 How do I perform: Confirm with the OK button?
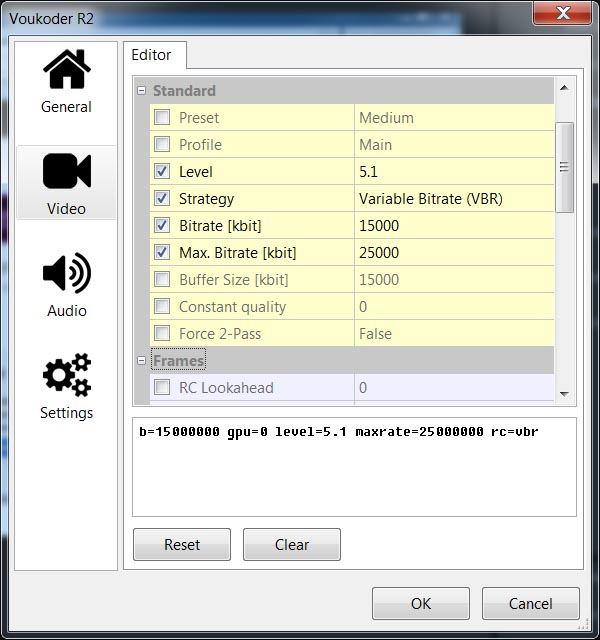click(421, 603)
